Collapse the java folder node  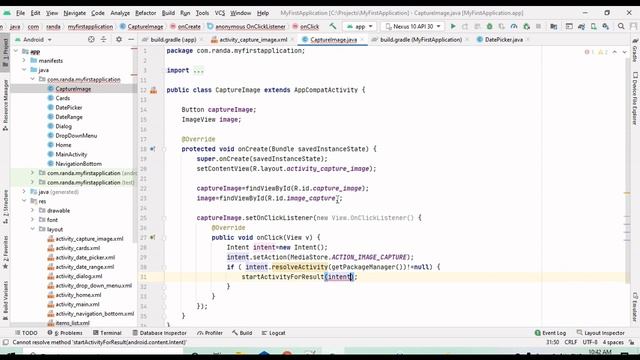[x=24, y=70]
